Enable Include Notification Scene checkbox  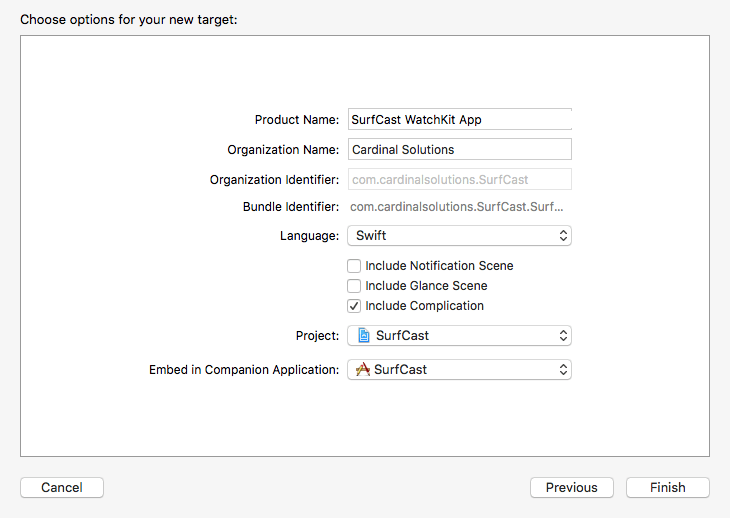pos(354,266)
